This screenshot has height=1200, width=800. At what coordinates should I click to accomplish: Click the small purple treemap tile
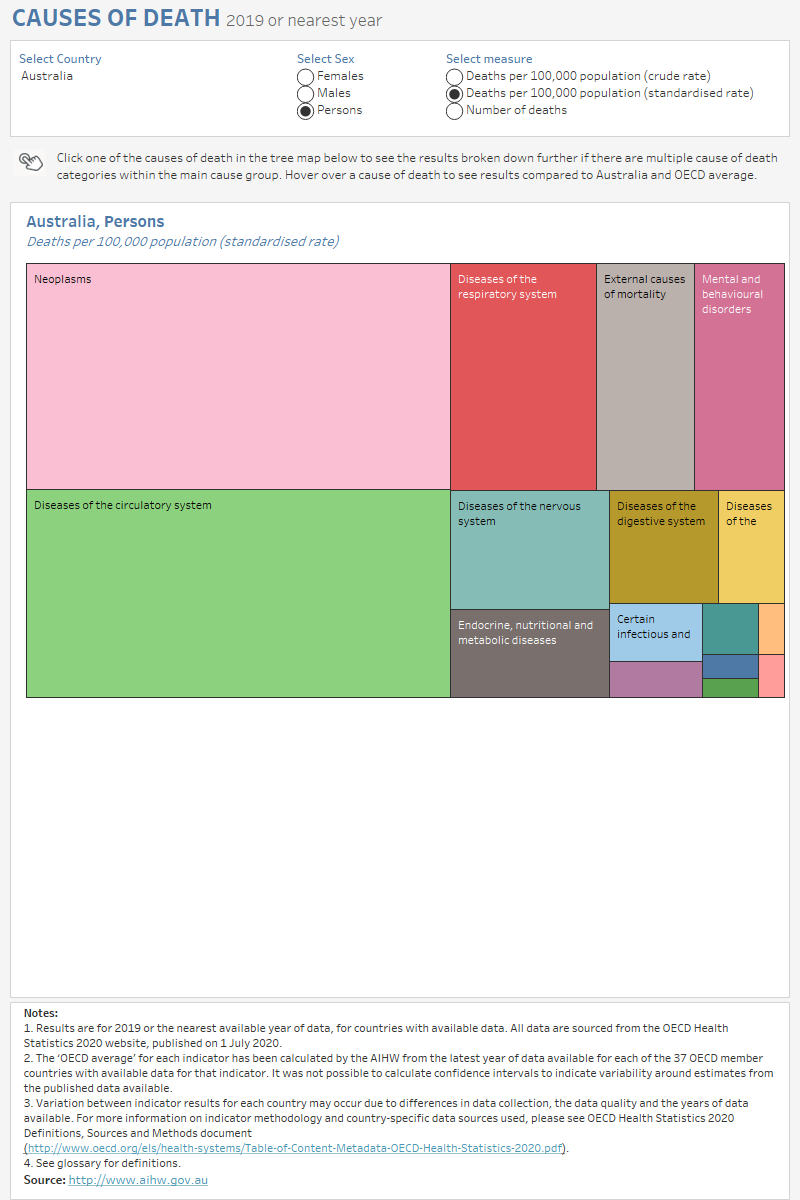[x=655, y=679]
